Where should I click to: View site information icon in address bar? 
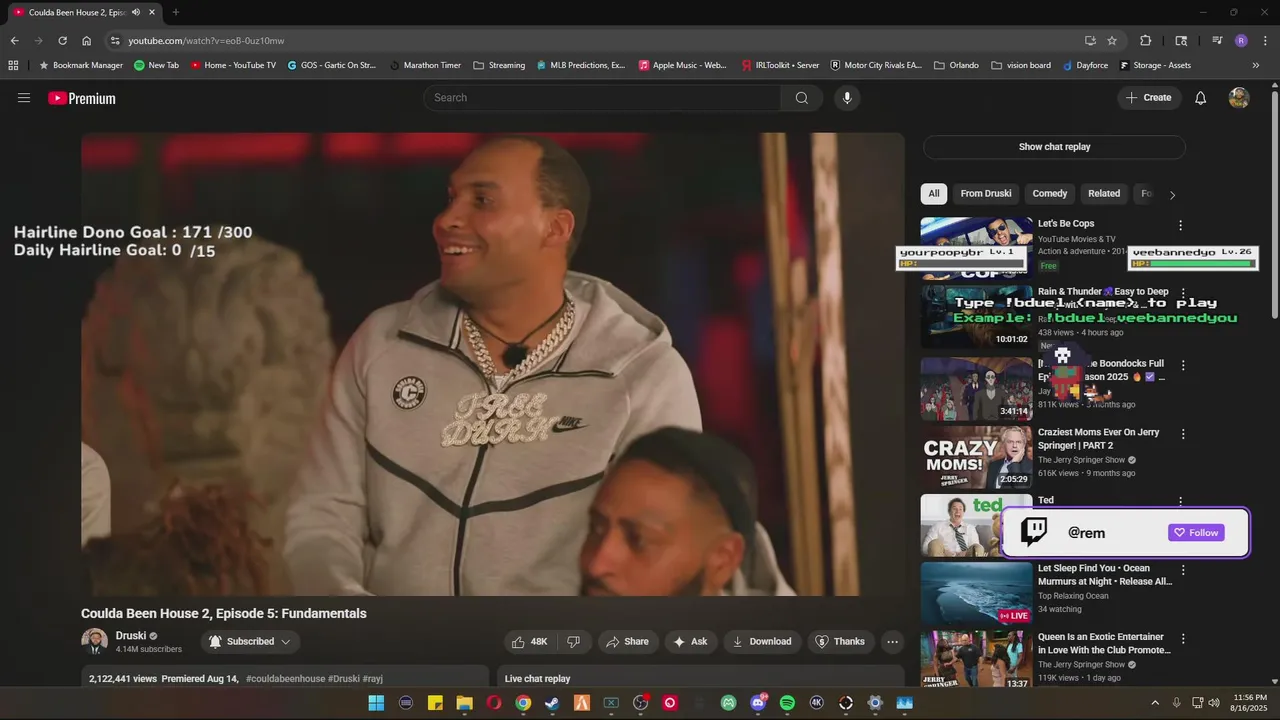(115, 41)
